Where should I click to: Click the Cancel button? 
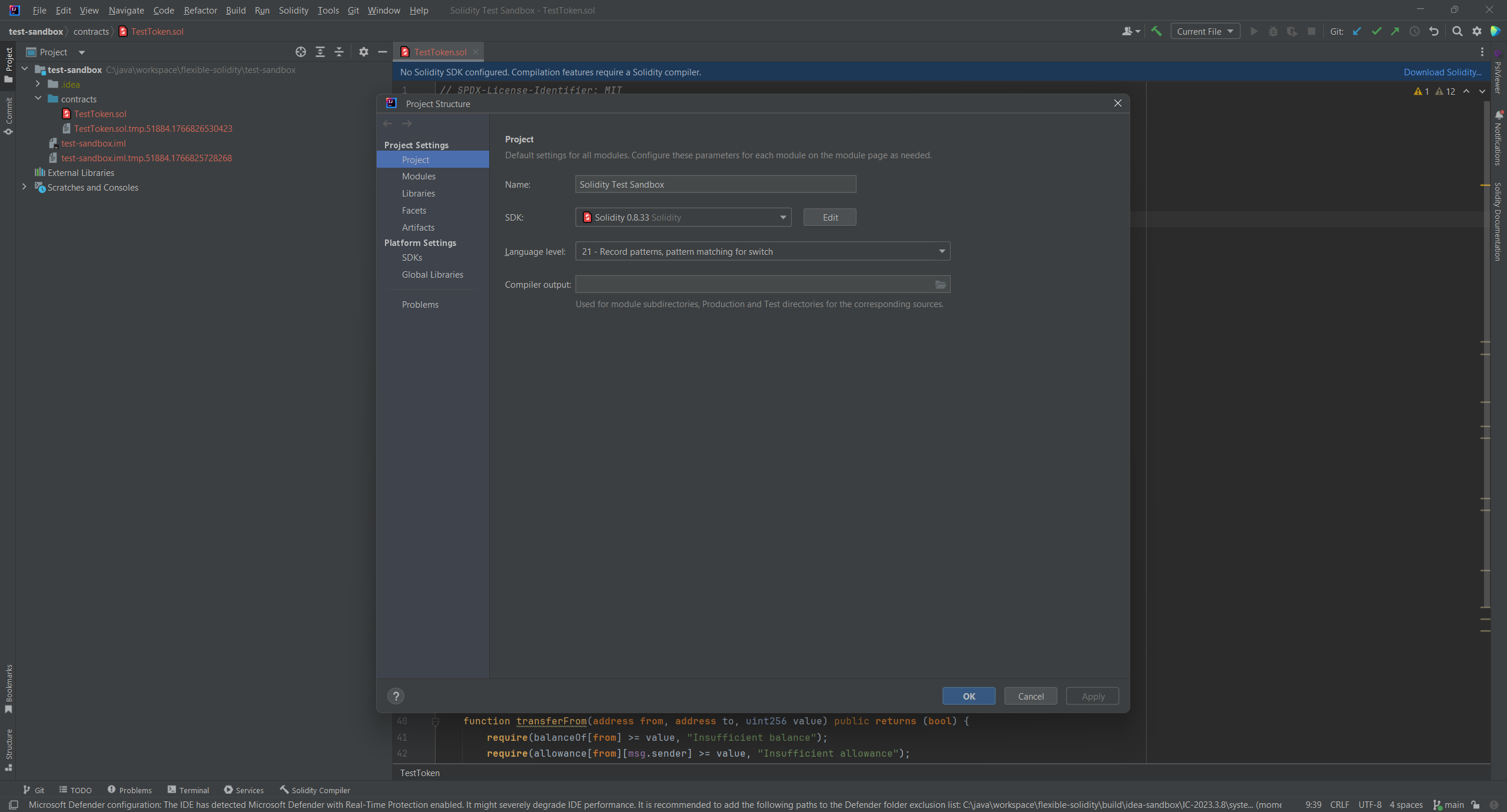click(x=1031, y=696)
